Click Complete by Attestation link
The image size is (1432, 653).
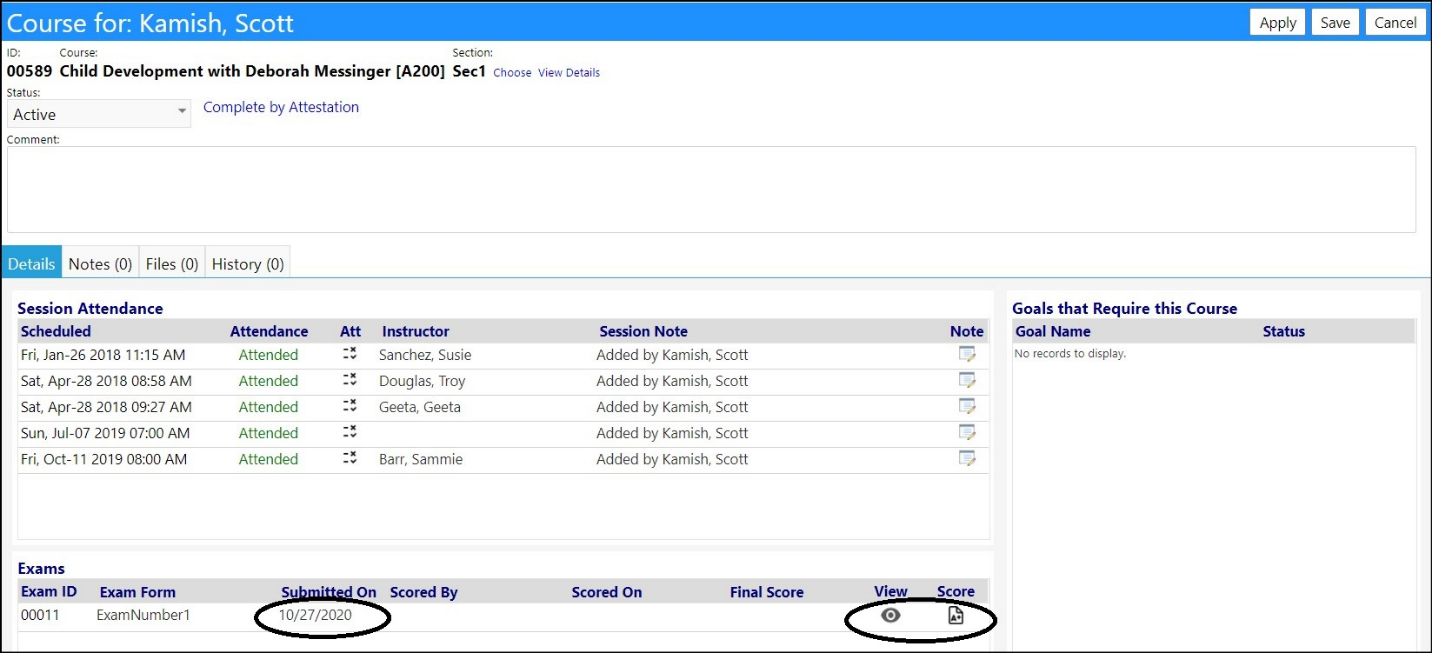point(281,107)
